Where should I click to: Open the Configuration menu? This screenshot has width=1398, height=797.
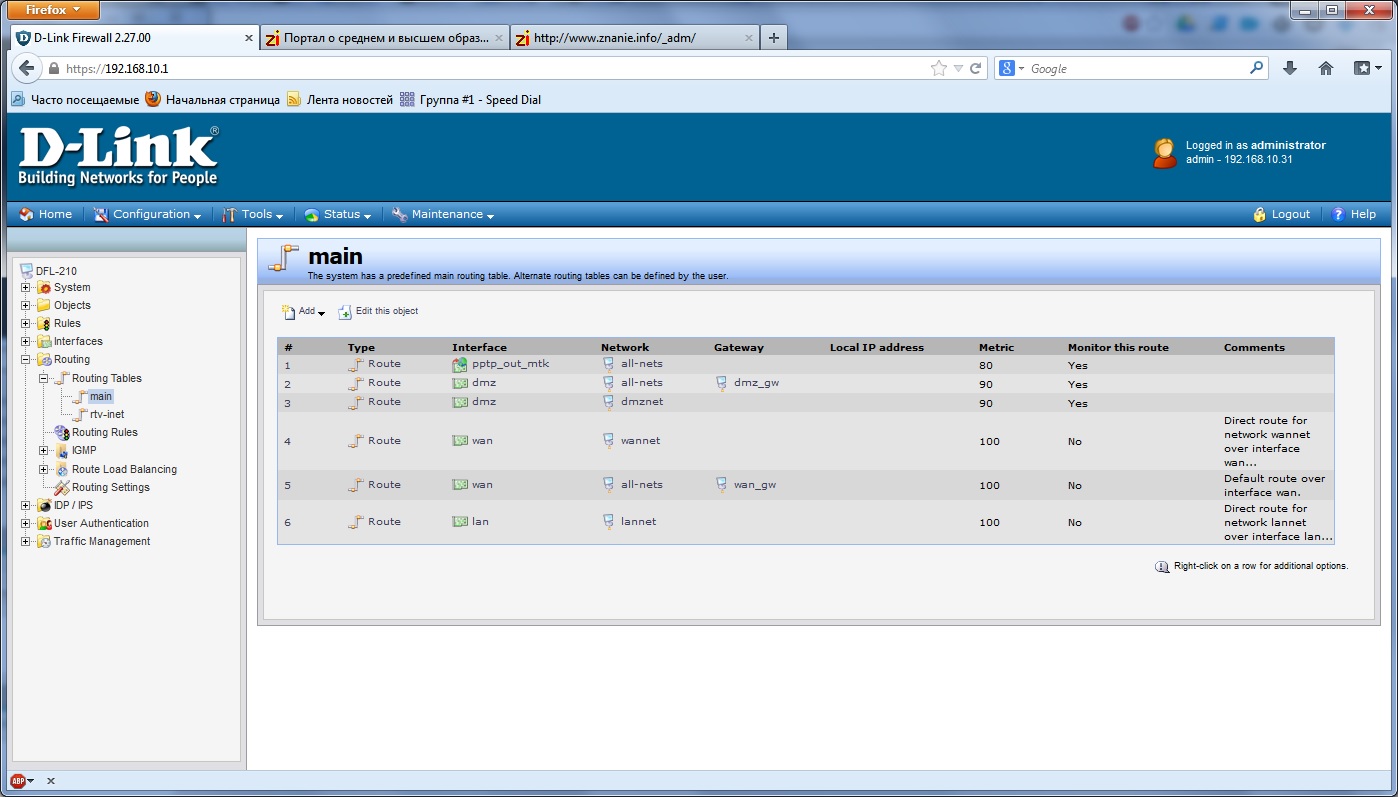coord(147,214)
